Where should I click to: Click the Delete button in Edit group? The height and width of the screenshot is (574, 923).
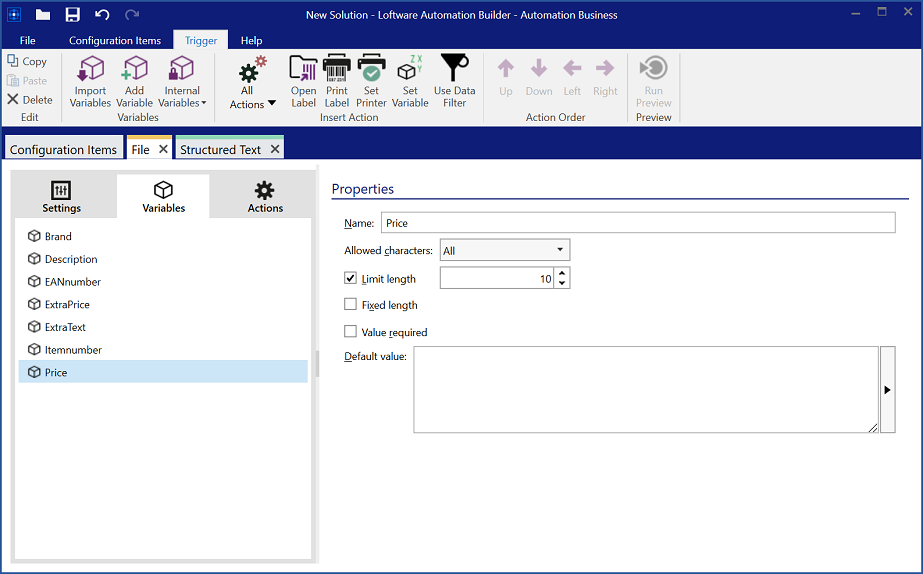[30, 100]
